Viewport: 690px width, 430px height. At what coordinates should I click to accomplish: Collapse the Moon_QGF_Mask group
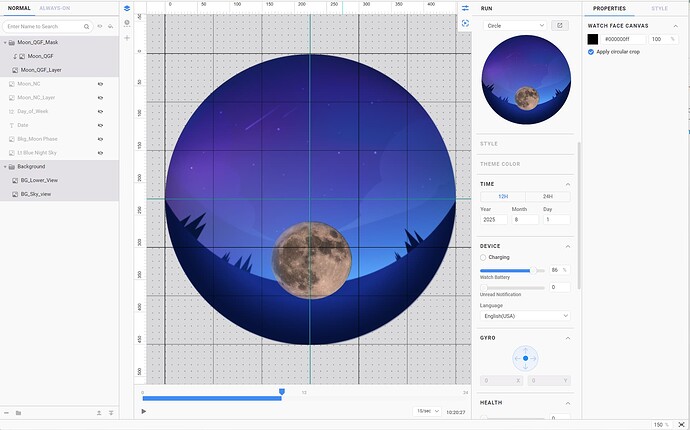tap(5, 43)
